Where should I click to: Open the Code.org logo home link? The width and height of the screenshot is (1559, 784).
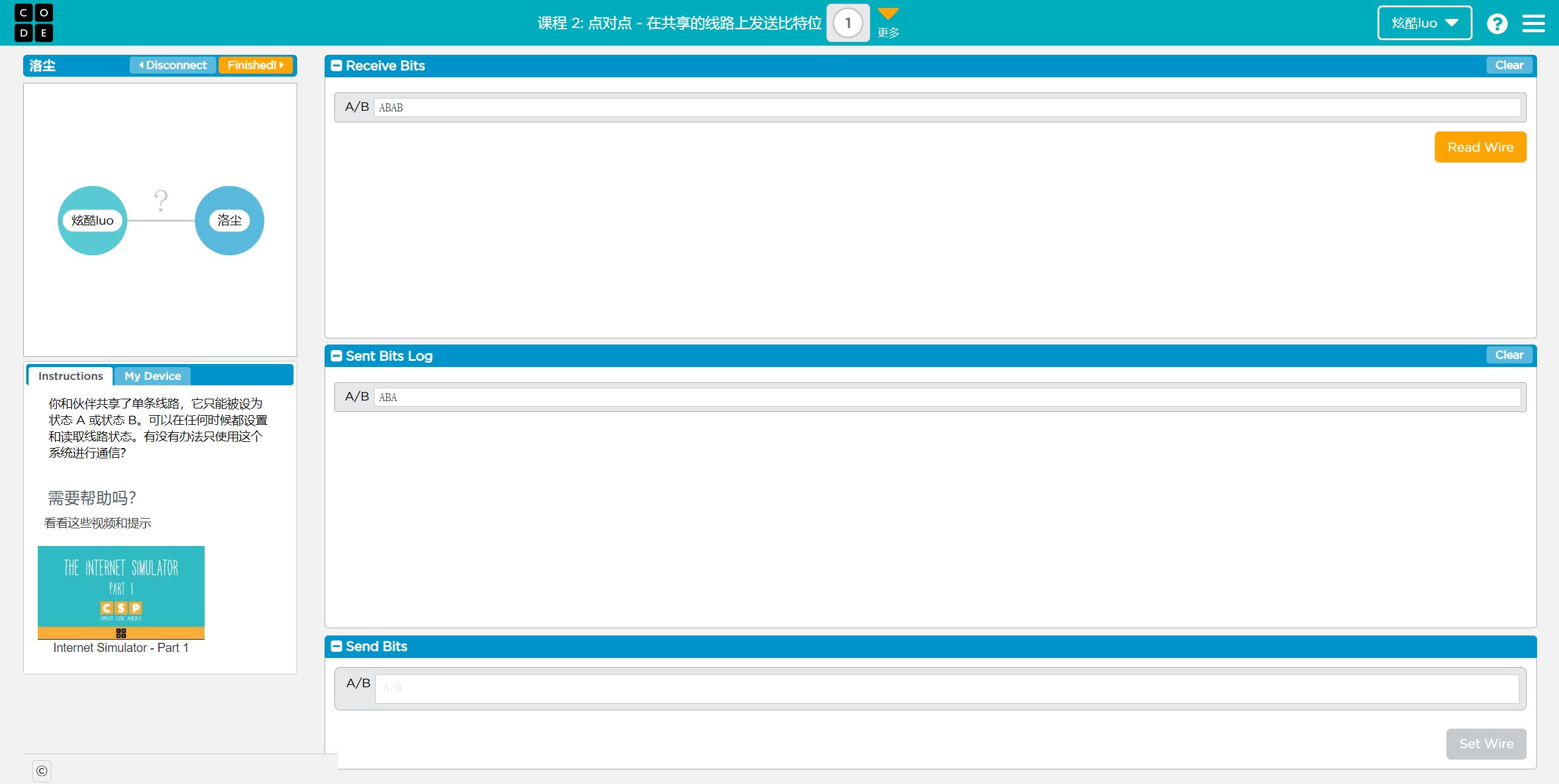[33, 23]
